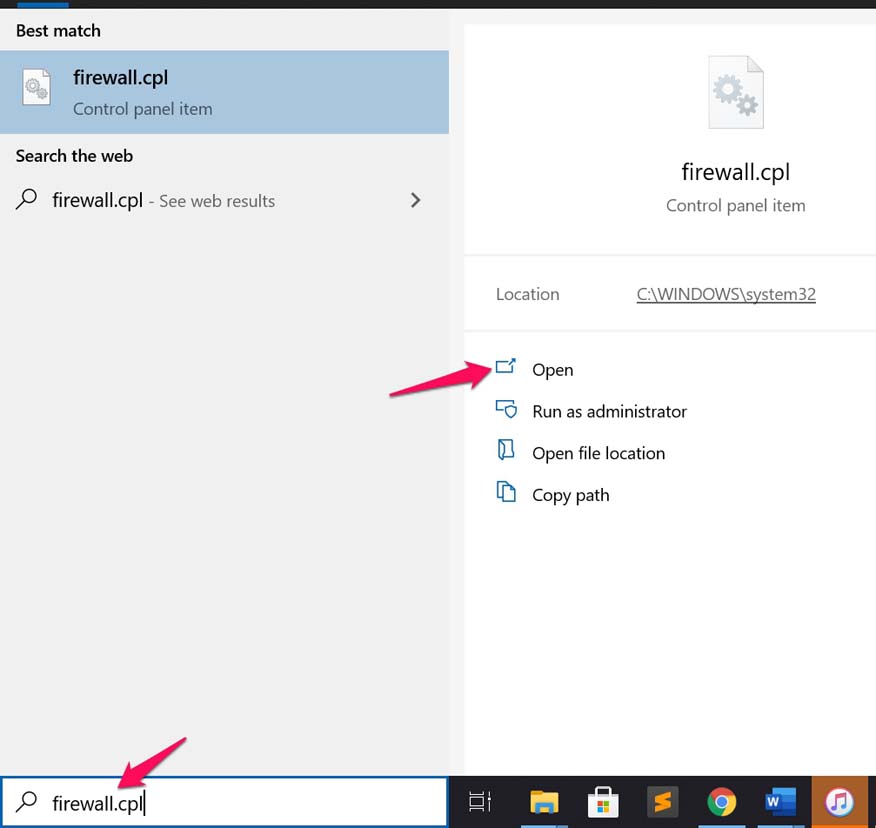
Task: Open iTunes from the taskbar
Action: [x=840, y=802]
